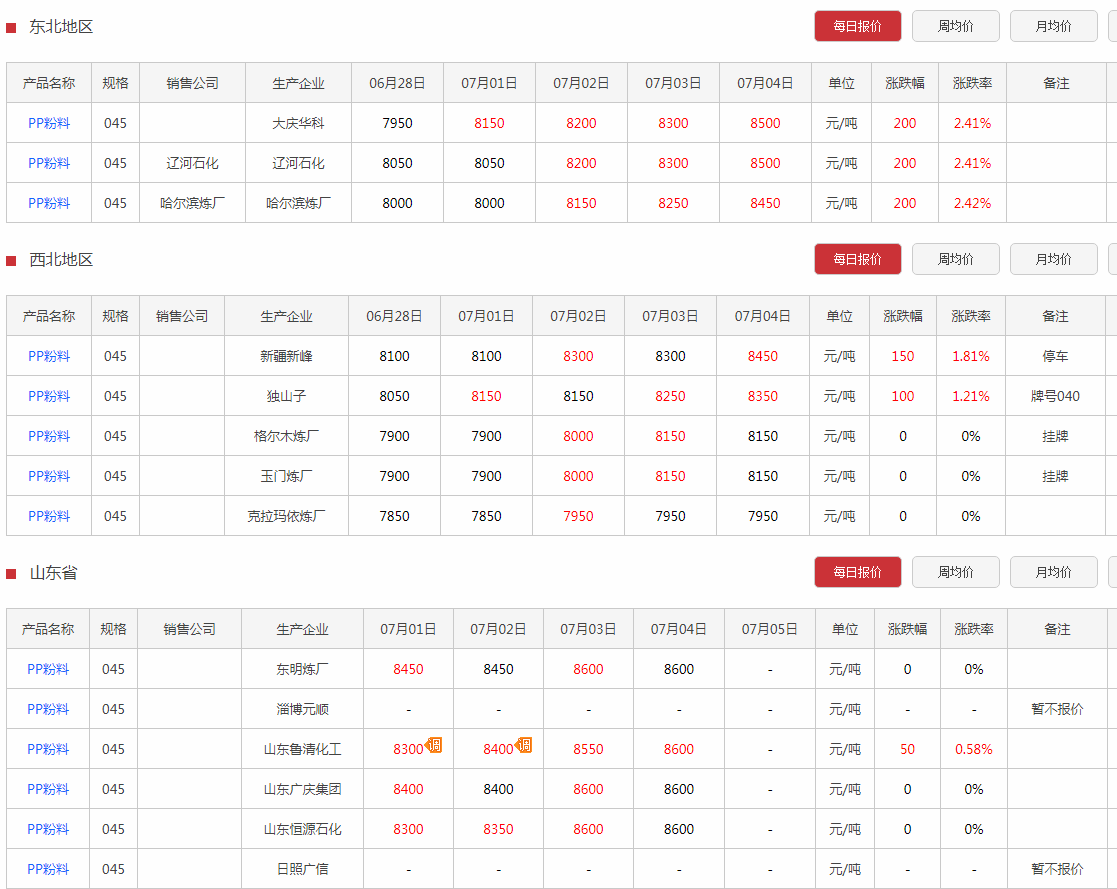Click 8350 price for 独山子 on 07月04日
Image resolution: width=1117 pixels, height=889 pixels.
coord(763,396)
